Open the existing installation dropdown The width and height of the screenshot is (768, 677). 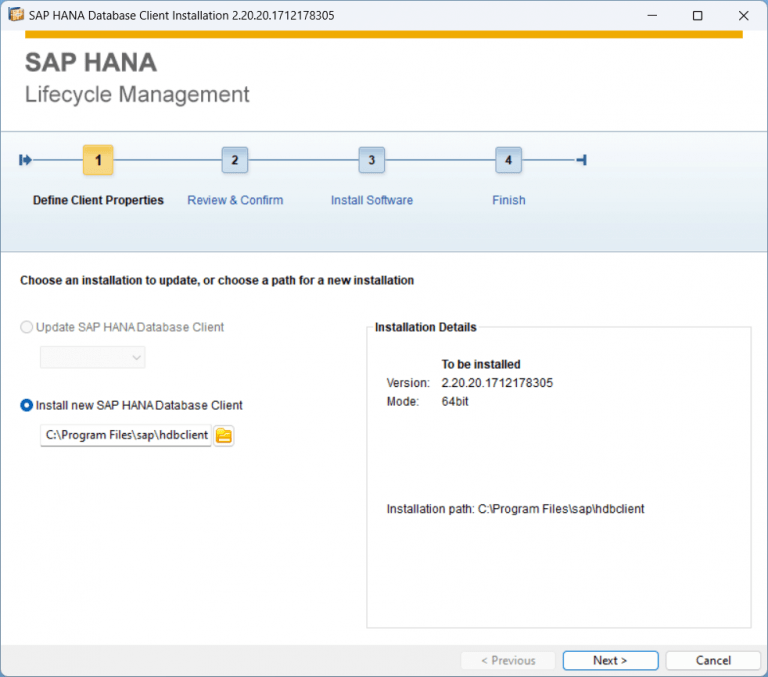pyautogui.click(x=92, y=357)
